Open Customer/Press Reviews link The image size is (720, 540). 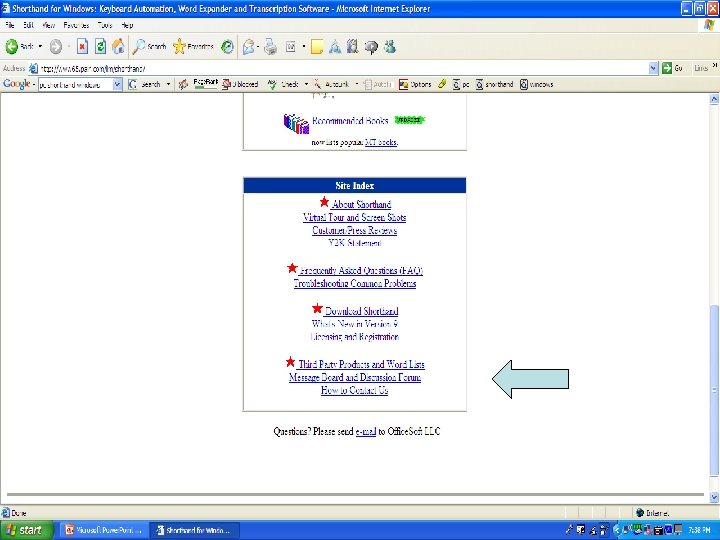coord(354,230)
